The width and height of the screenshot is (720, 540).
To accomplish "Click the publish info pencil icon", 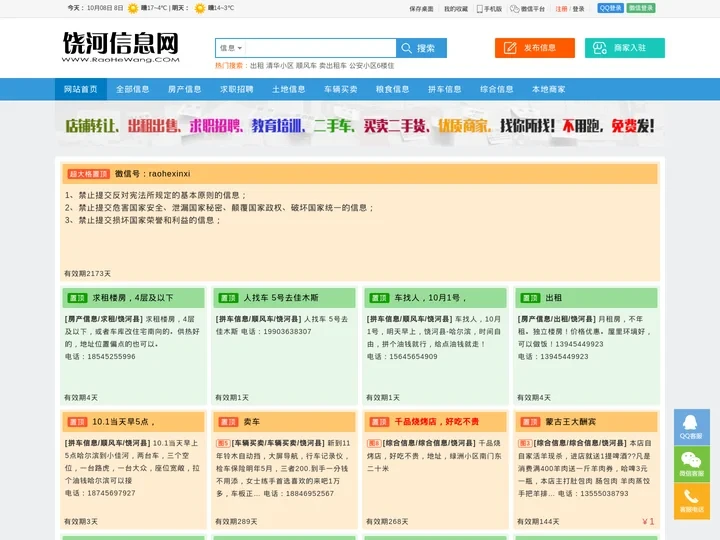I will [x=510, y=48].
